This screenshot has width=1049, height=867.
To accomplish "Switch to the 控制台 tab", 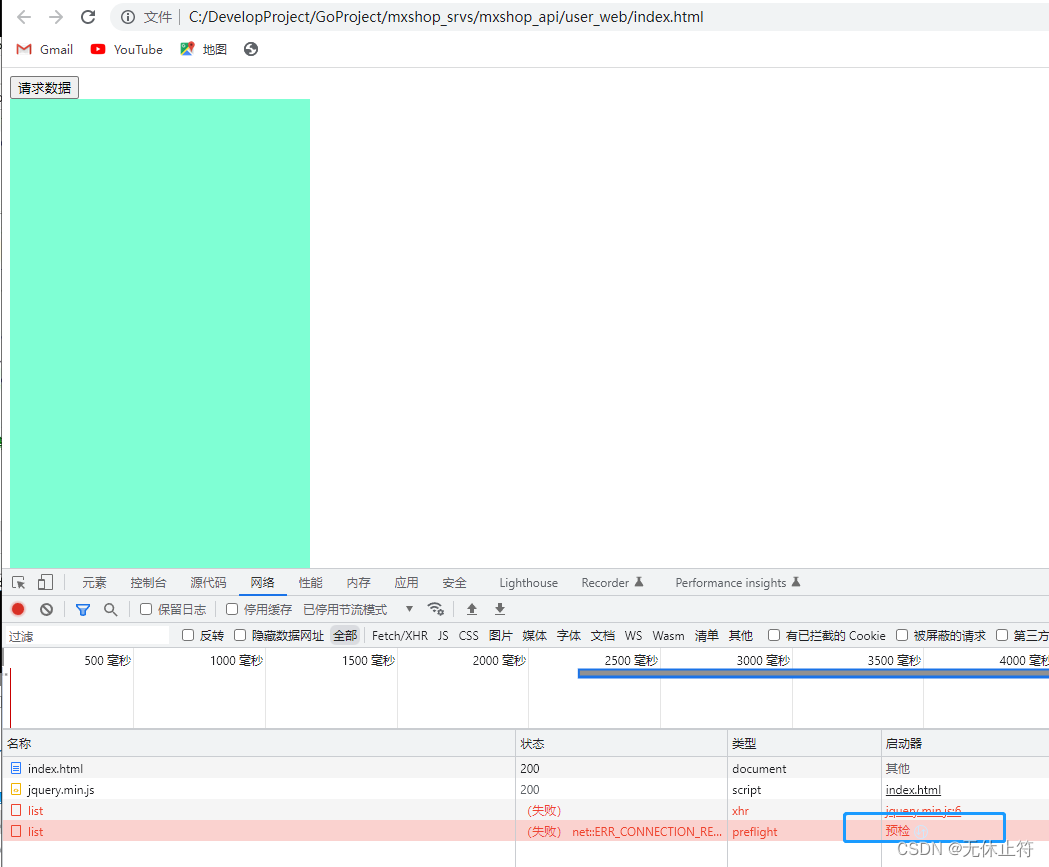I will tap(148, 583).
